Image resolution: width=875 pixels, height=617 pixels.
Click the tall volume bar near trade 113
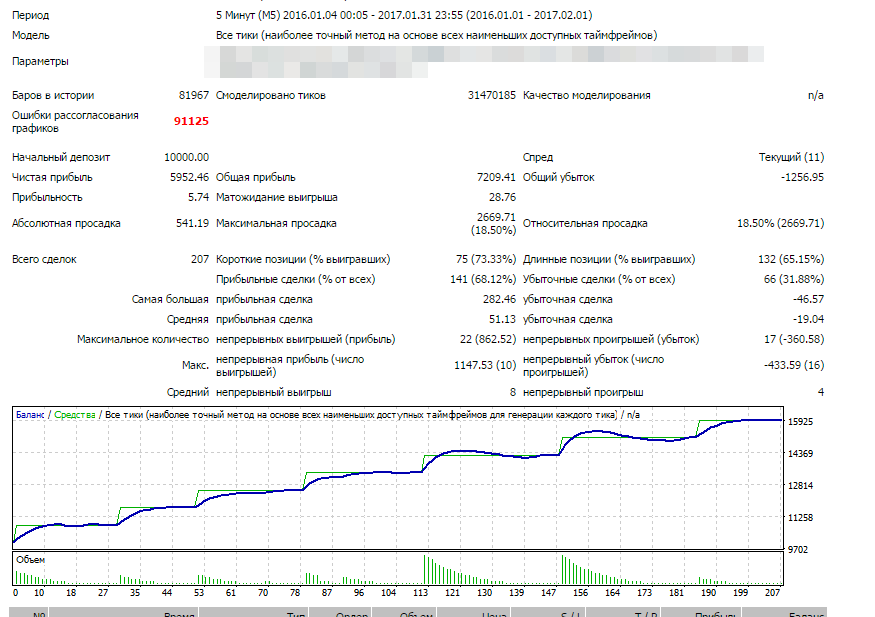pos(425,569)
